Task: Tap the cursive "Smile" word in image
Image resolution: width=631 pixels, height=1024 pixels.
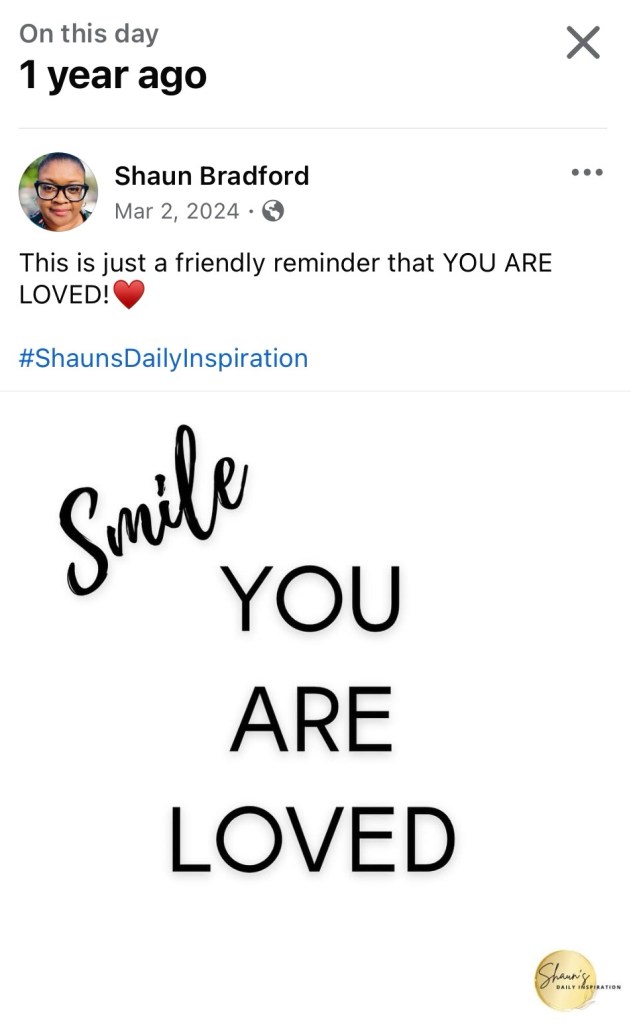Action: click(150, 508)
